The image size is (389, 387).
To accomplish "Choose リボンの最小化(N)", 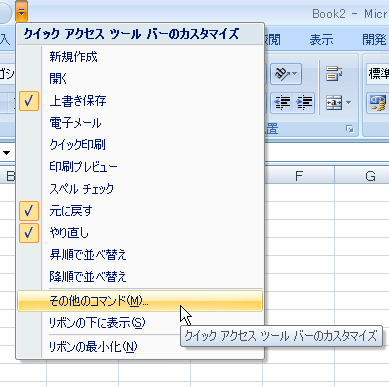I will [140, 347].
